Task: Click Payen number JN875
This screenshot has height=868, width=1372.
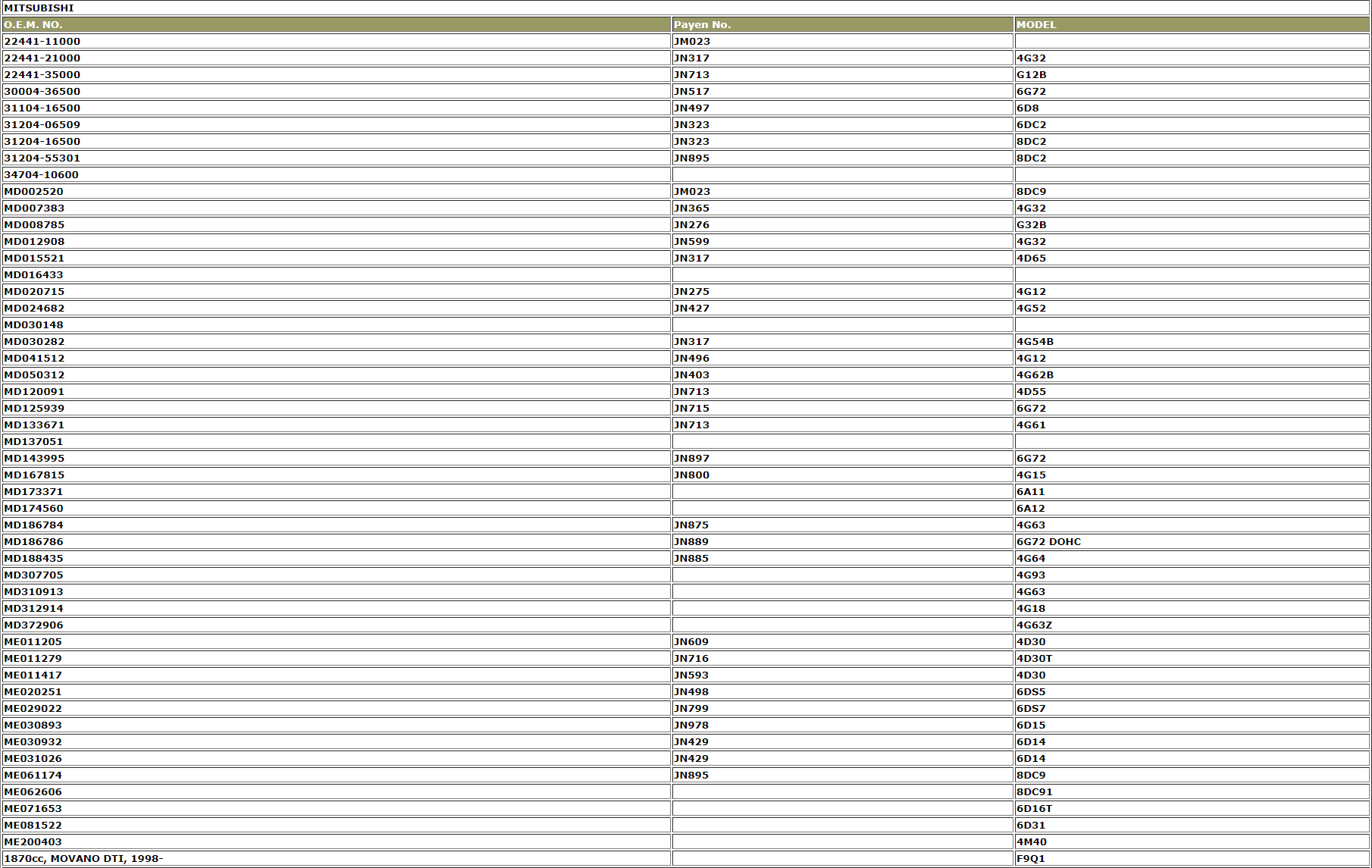Action: (x=843, y=525)
